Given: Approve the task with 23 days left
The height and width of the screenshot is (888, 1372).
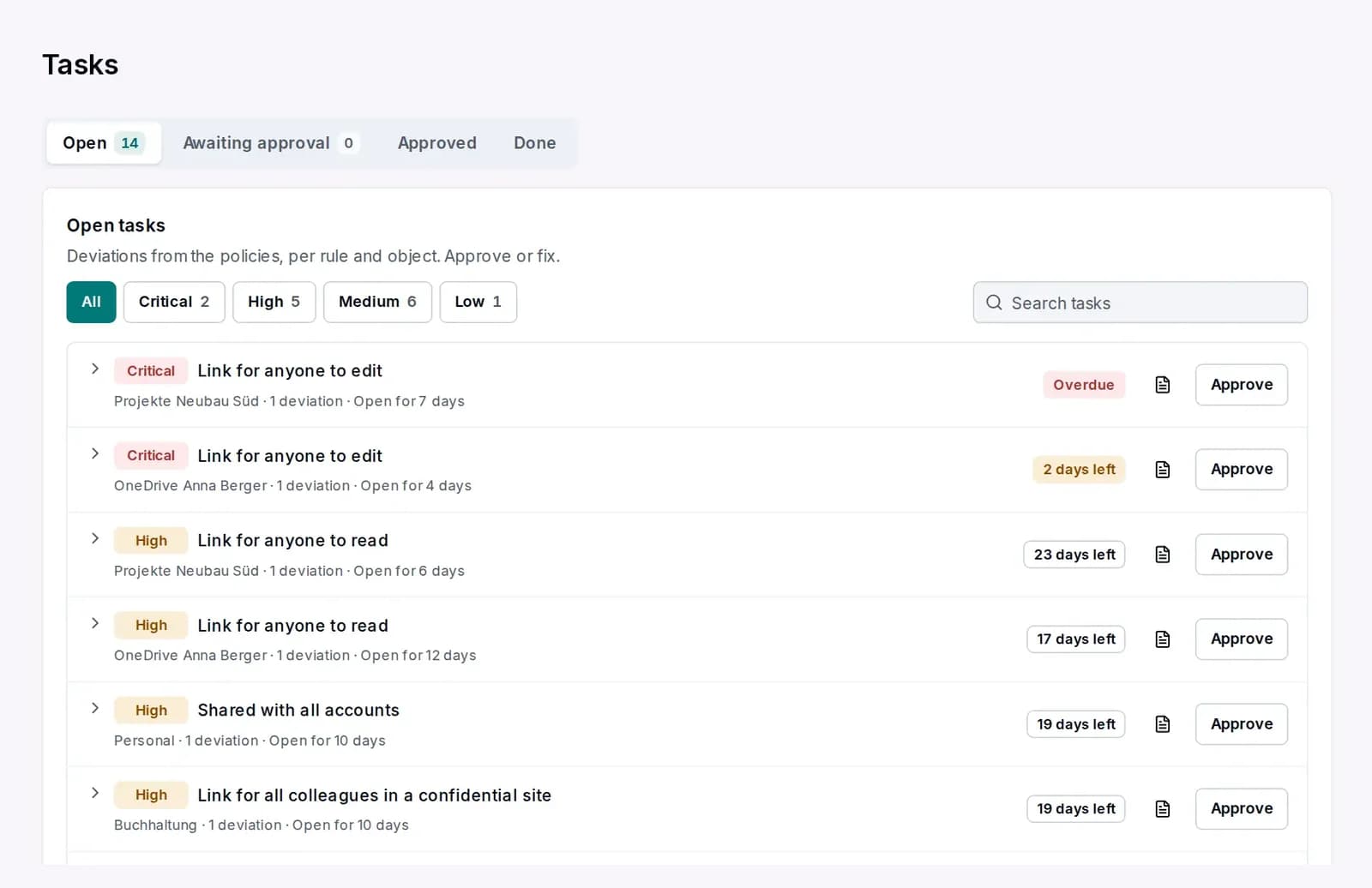Looking at the screenshot, I should [x=1242, y=555].
